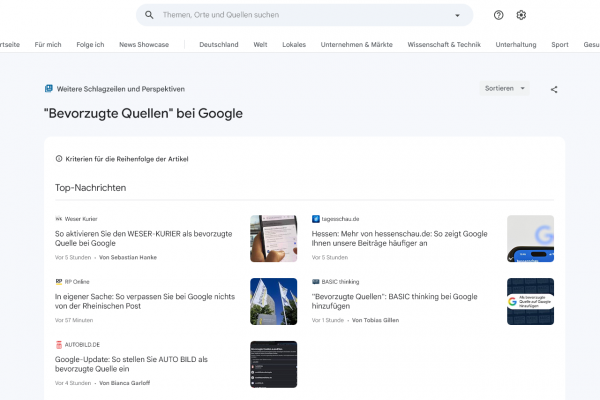Click the Weser Kurier source name
The width and height of the screenshot is (600, 400).
pyautogui.click(x=81, y=219)
